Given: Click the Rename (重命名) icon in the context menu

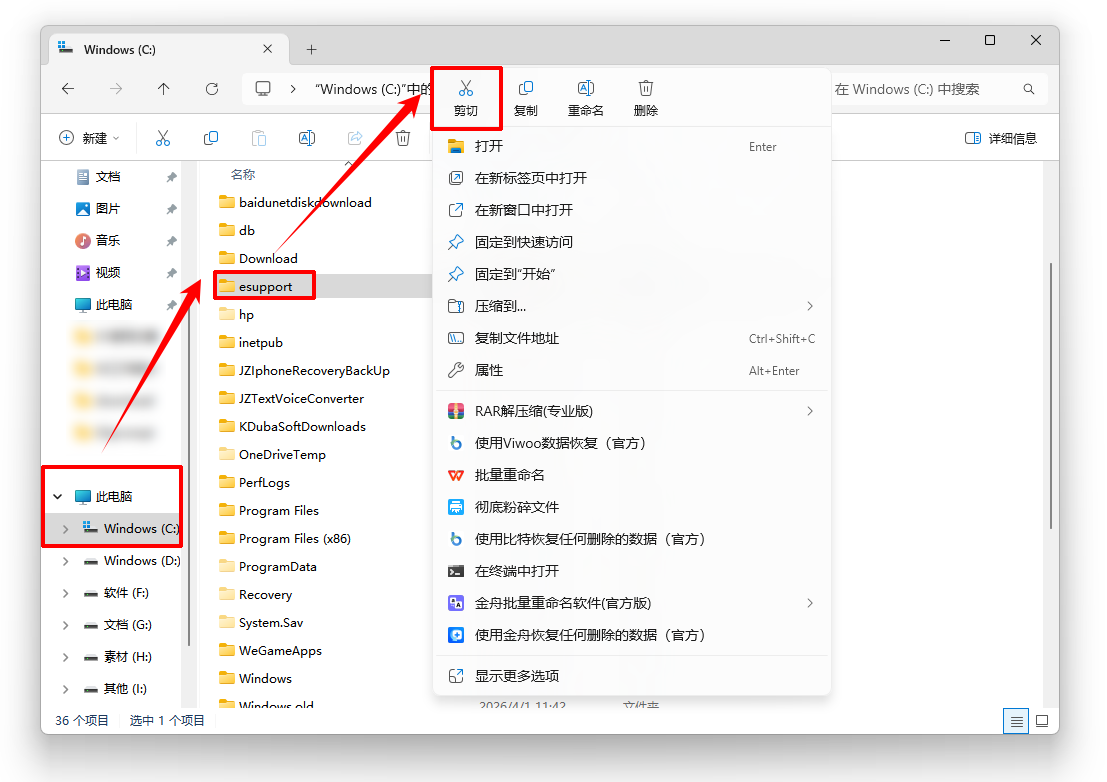Looking at the screenshot, I should click(x=585, y=99).
